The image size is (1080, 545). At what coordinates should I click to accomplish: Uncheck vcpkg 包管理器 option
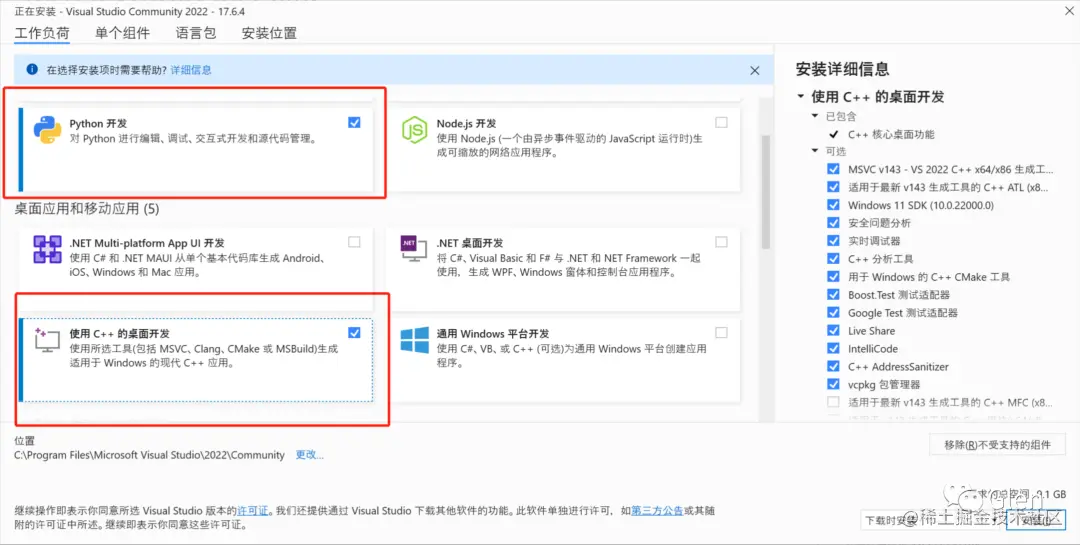point(833,384)
